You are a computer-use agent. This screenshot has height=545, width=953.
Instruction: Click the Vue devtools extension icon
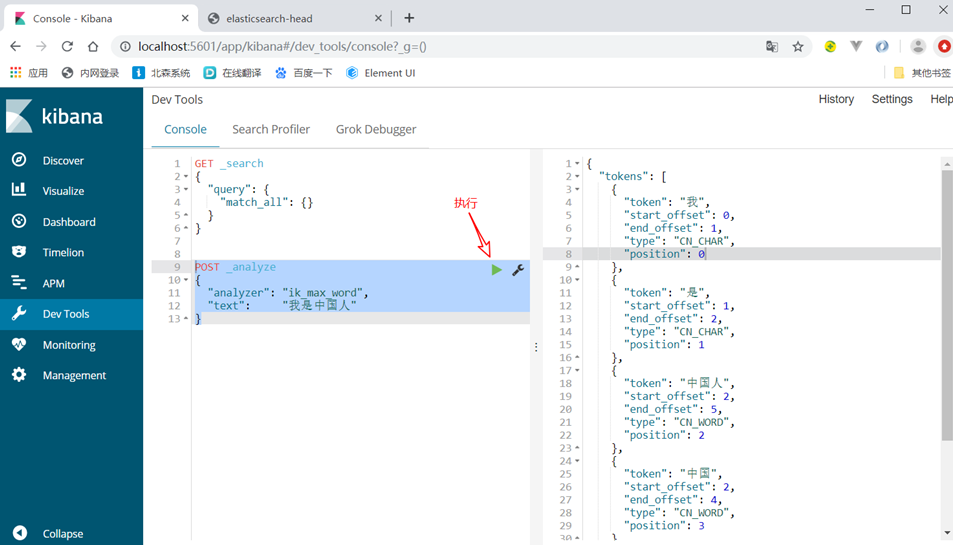(x=856, y=46)
